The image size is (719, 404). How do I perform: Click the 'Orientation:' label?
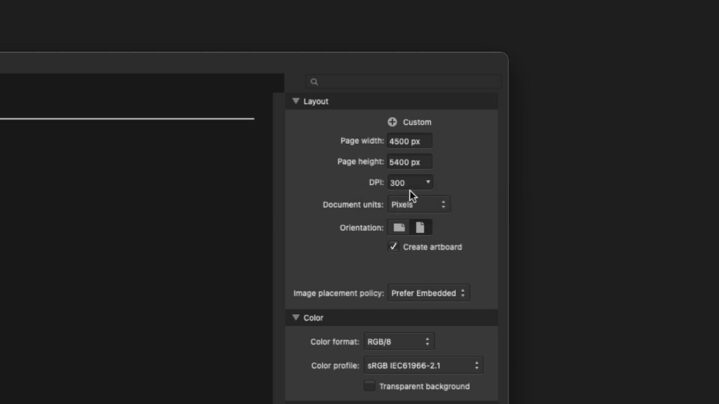tap(361, 228)
